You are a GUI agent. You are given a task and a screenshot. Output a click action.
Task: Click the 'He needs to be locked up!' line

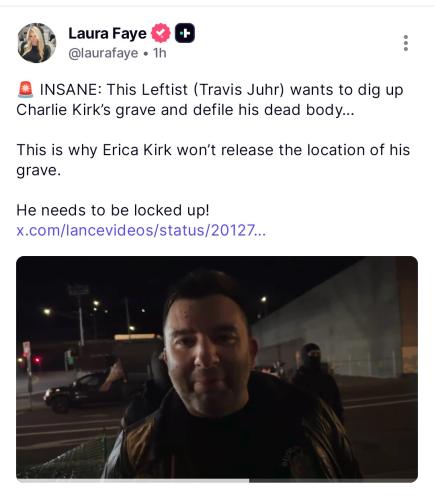click(113, 210)
